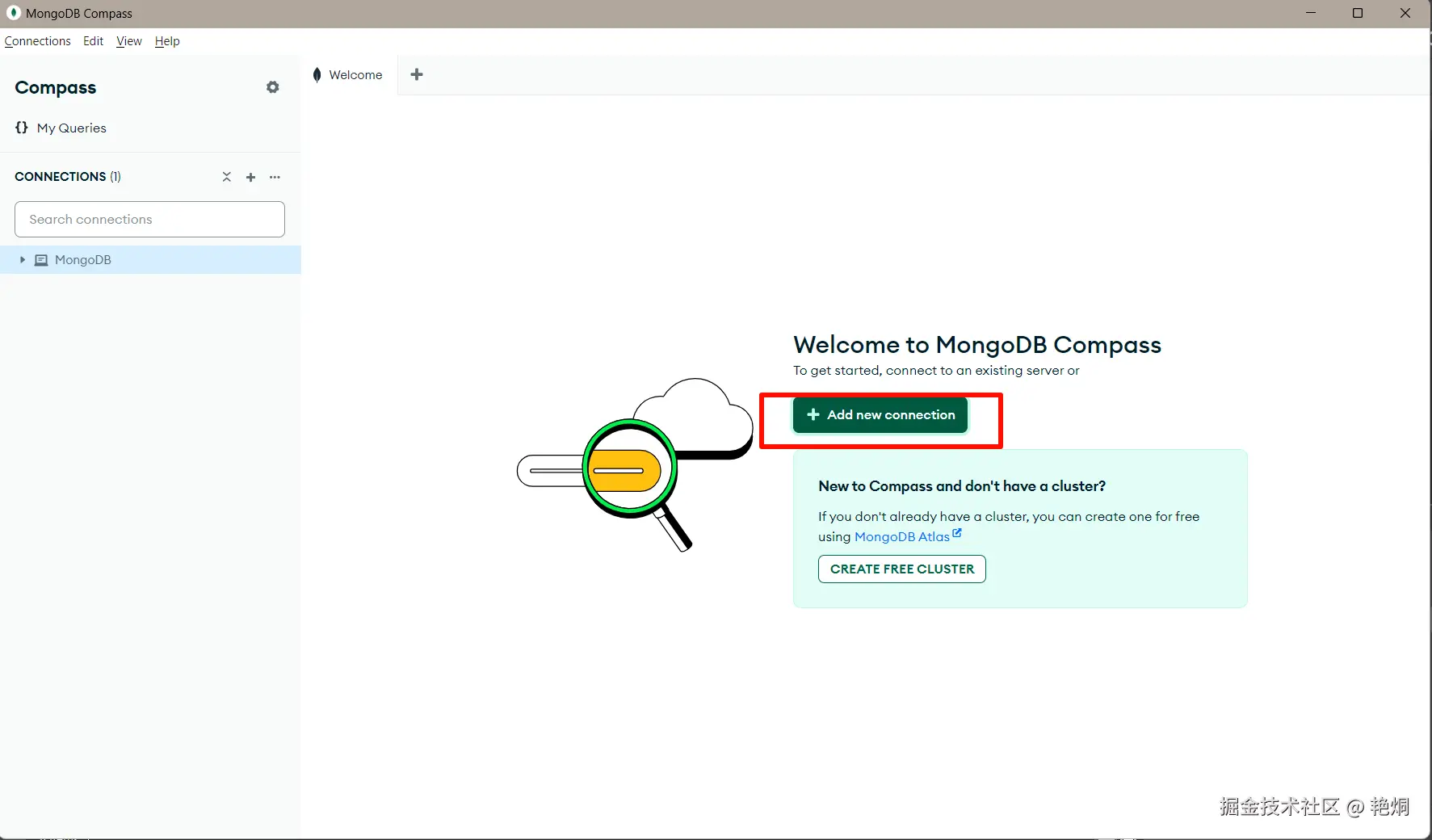Open Compass settings gear icon

click(273, 87)
